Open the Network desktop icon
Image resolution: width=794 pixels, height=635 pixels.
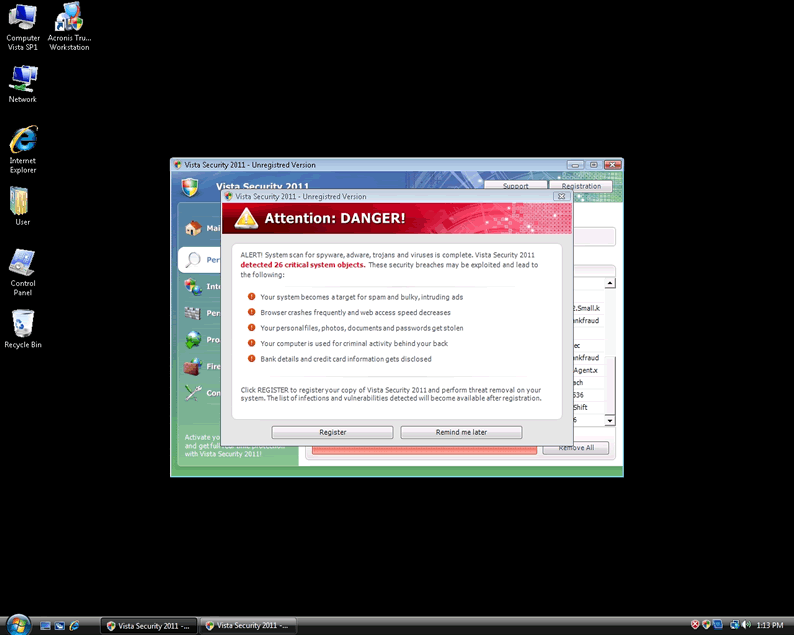[22, 79]
